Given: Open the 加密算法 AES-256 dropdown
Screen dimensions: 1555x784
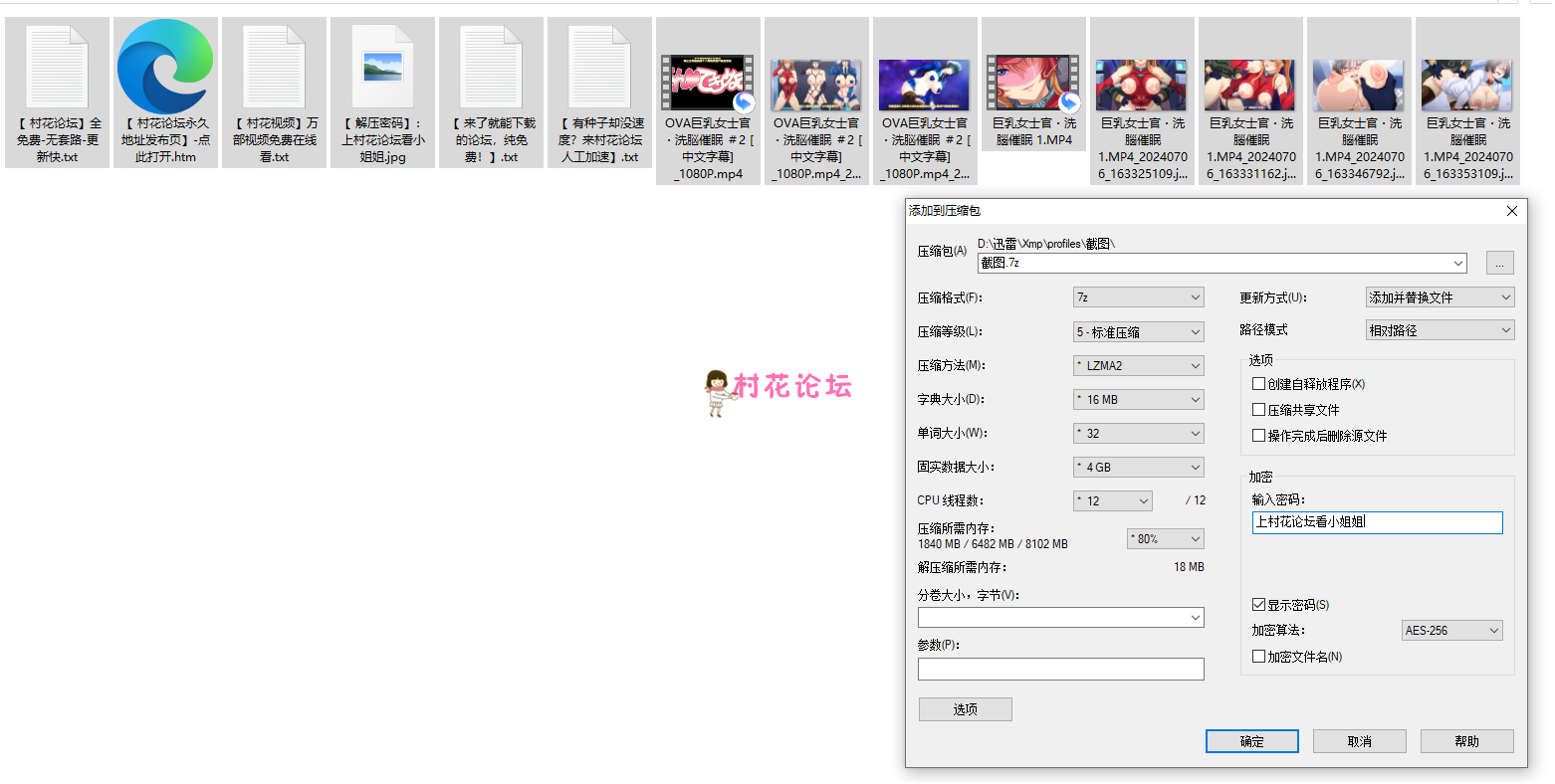Looking at the screenshot, I should coord(1452,630).
